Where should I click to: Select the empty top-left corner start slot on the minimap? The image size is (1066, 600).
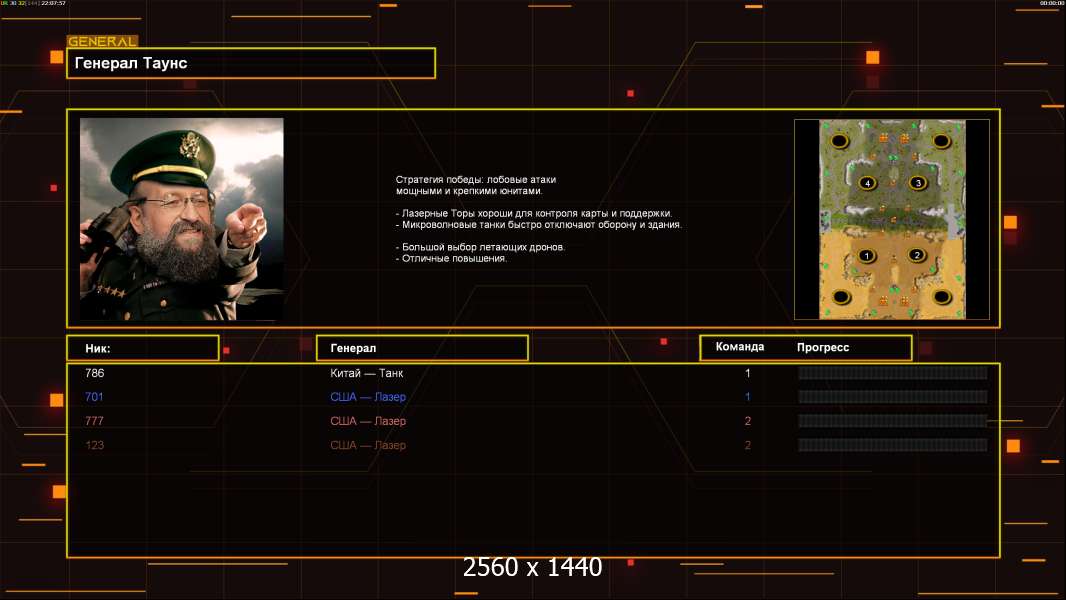coord(840,141)
